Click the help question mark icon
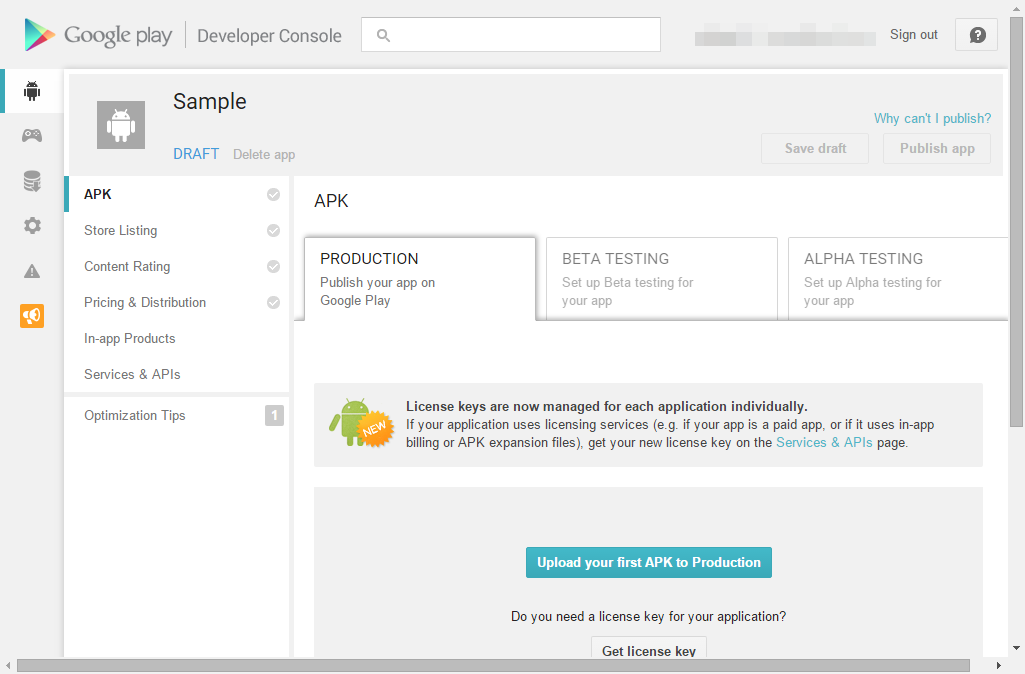Viewport: 1025px width, 674px height. [977, 35]
